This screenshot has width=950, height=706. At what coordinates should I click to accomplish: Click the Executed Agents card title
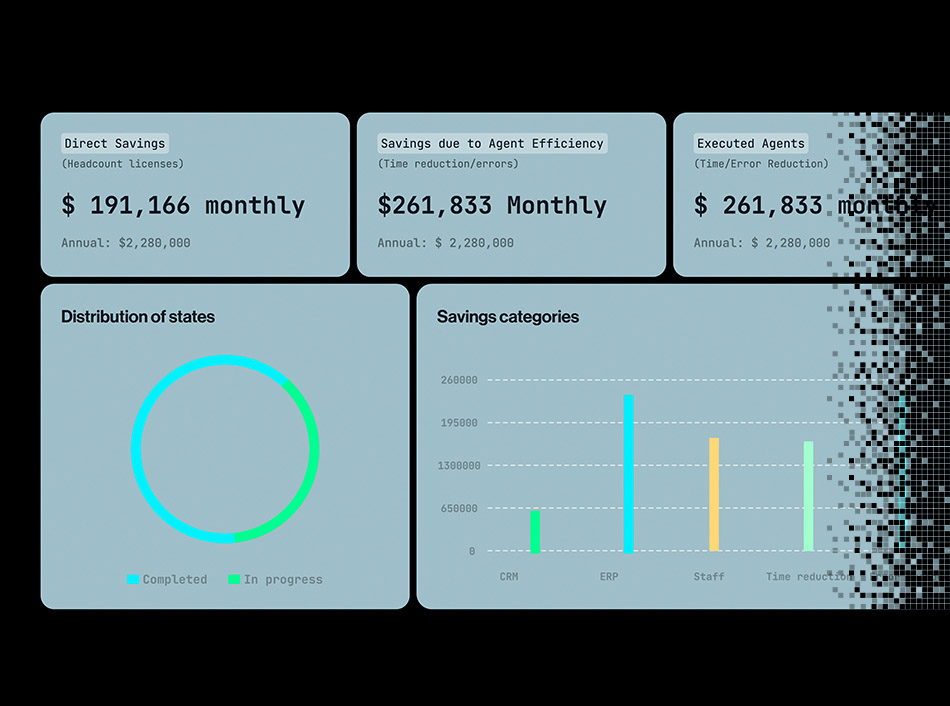point(750,143)
